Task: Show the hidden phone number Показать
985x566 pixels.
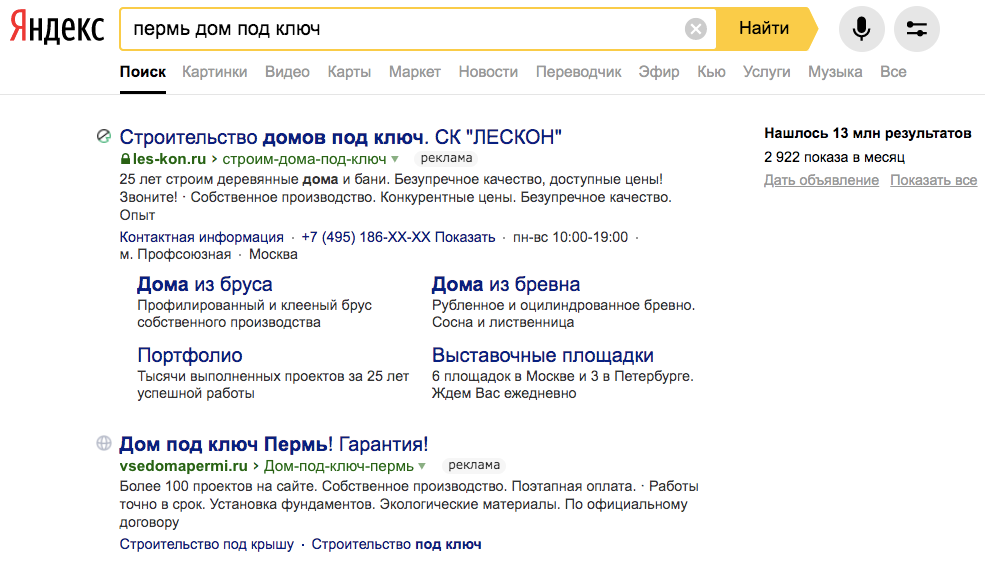Action: click(x=465, y=237)
